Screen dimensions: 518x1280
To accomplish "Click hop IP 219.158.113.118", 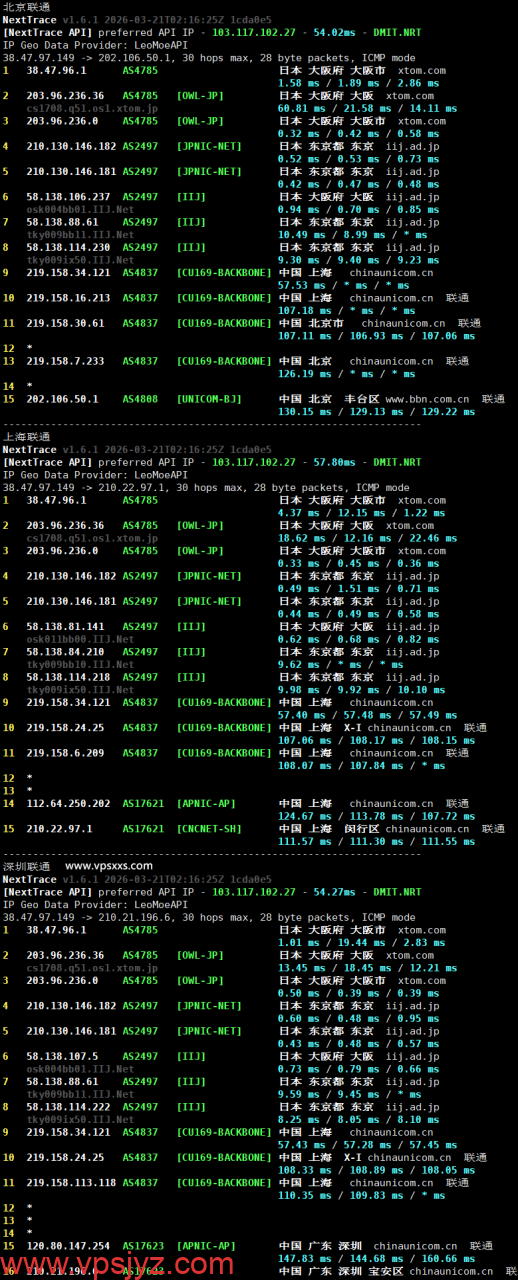I will 71,1183.
